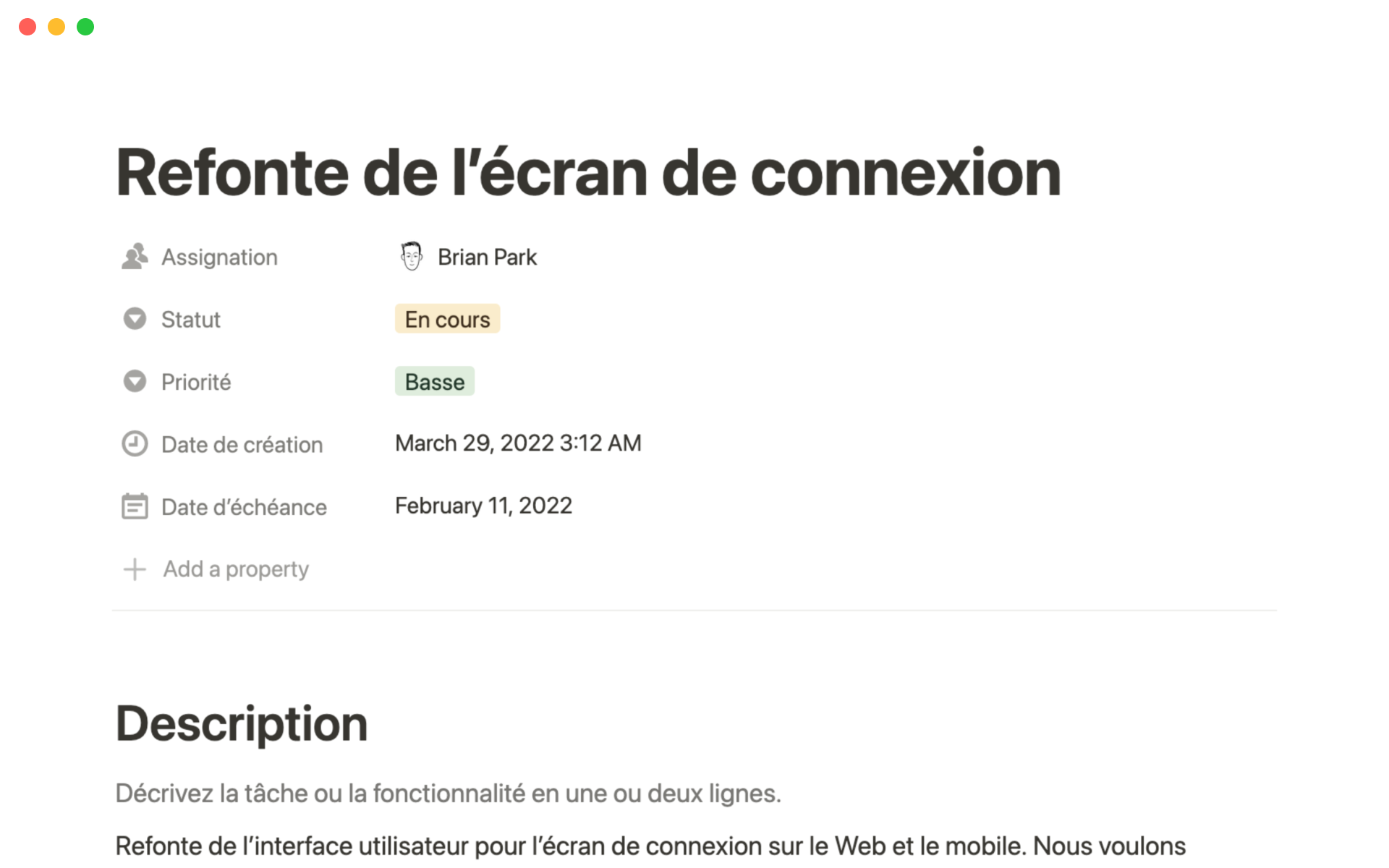Open the Assignation property label menu

pyautogui.click(x=219, y=257)
